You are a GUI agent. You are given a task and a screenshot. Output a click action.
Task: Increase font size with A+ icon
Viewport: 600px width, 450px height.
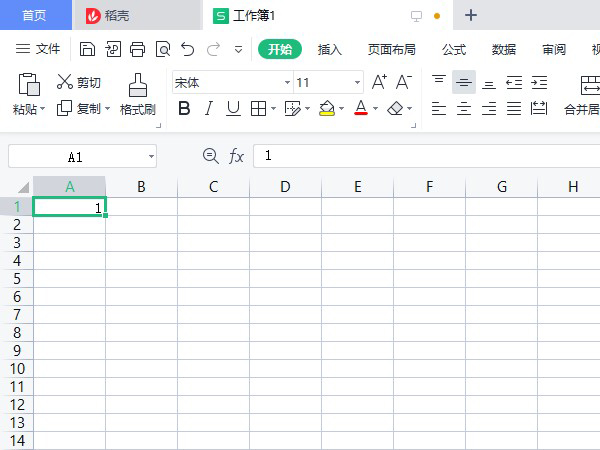click(x=379, y=83)
